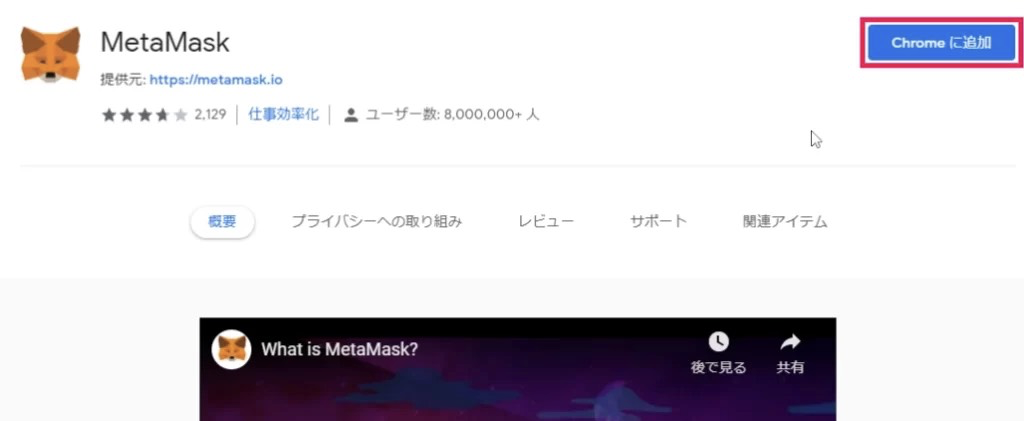The height and width of the screenshot is (421, 1024).
Task: Click the first filled rating star
Action: tap(108, 116)
